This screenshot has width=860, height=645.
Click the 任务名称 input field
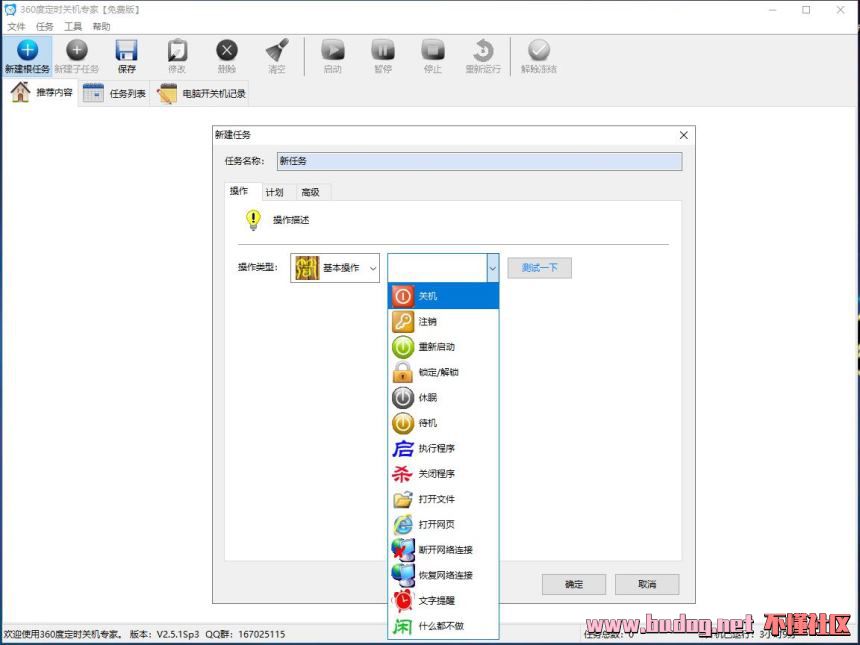pyautogui.click(x=479, y=161)
